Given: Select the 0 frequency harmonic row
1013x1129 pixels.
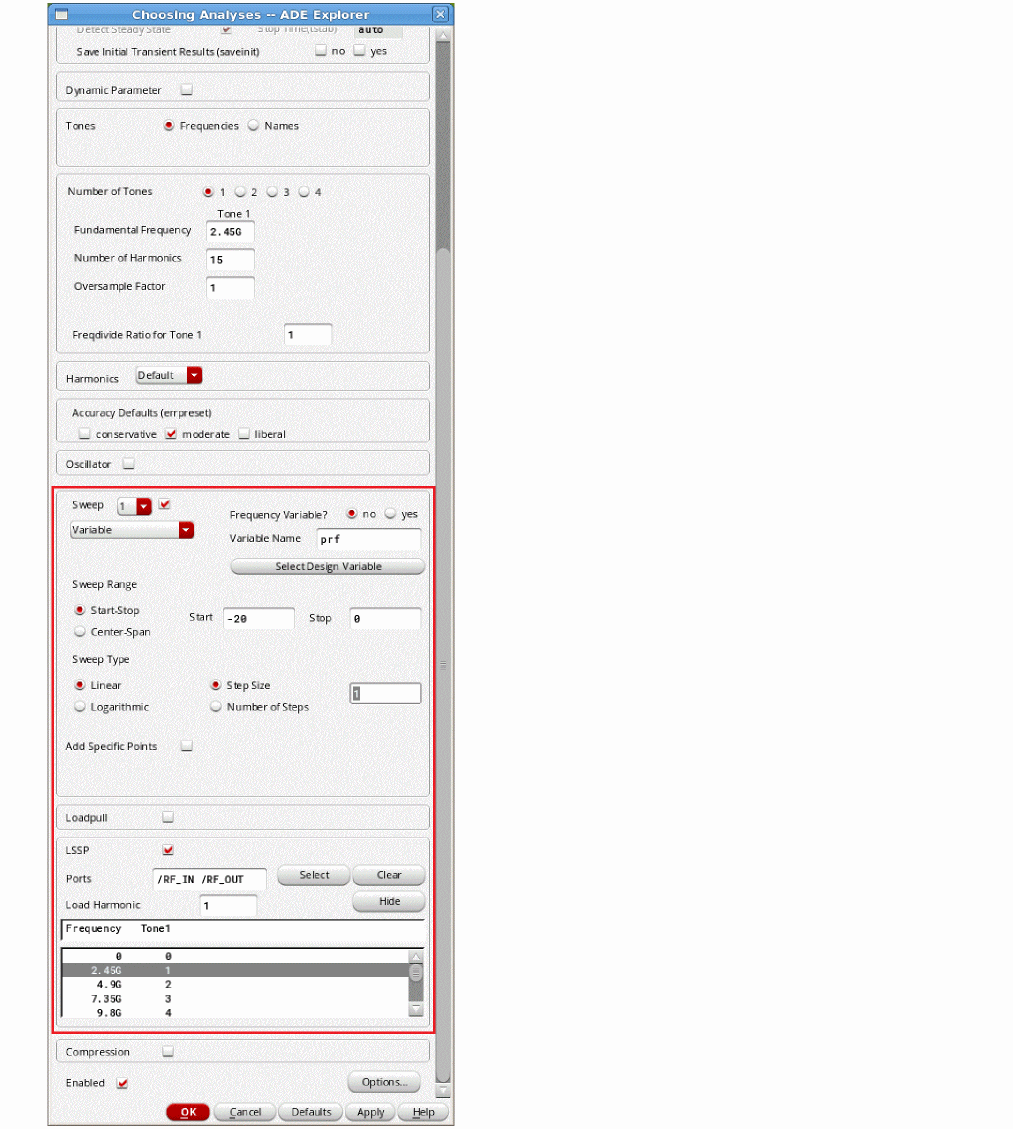Looking at the screenshot, I should coord(235,956).
